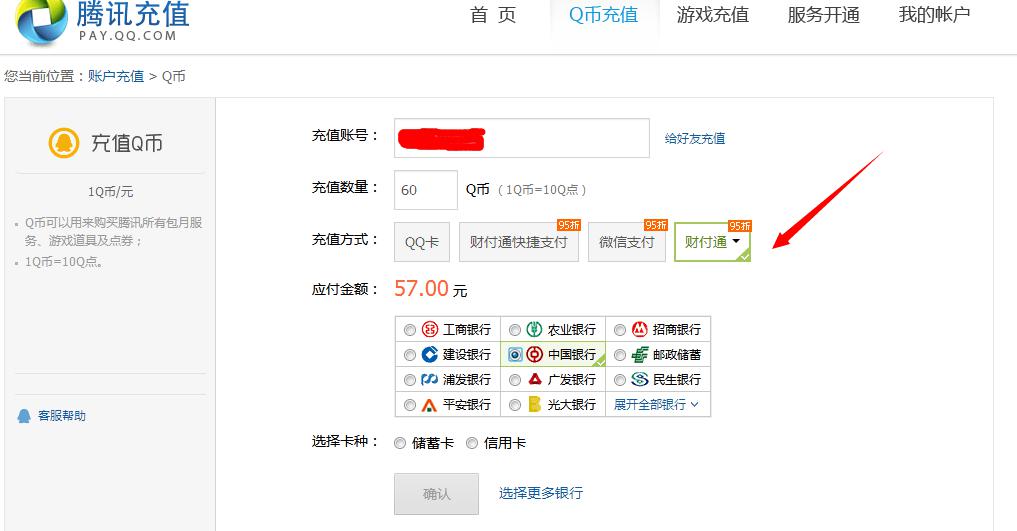Expand 展开全部银行 bank list
This screenshot has width=1017, height=531.
coord(656,405)
